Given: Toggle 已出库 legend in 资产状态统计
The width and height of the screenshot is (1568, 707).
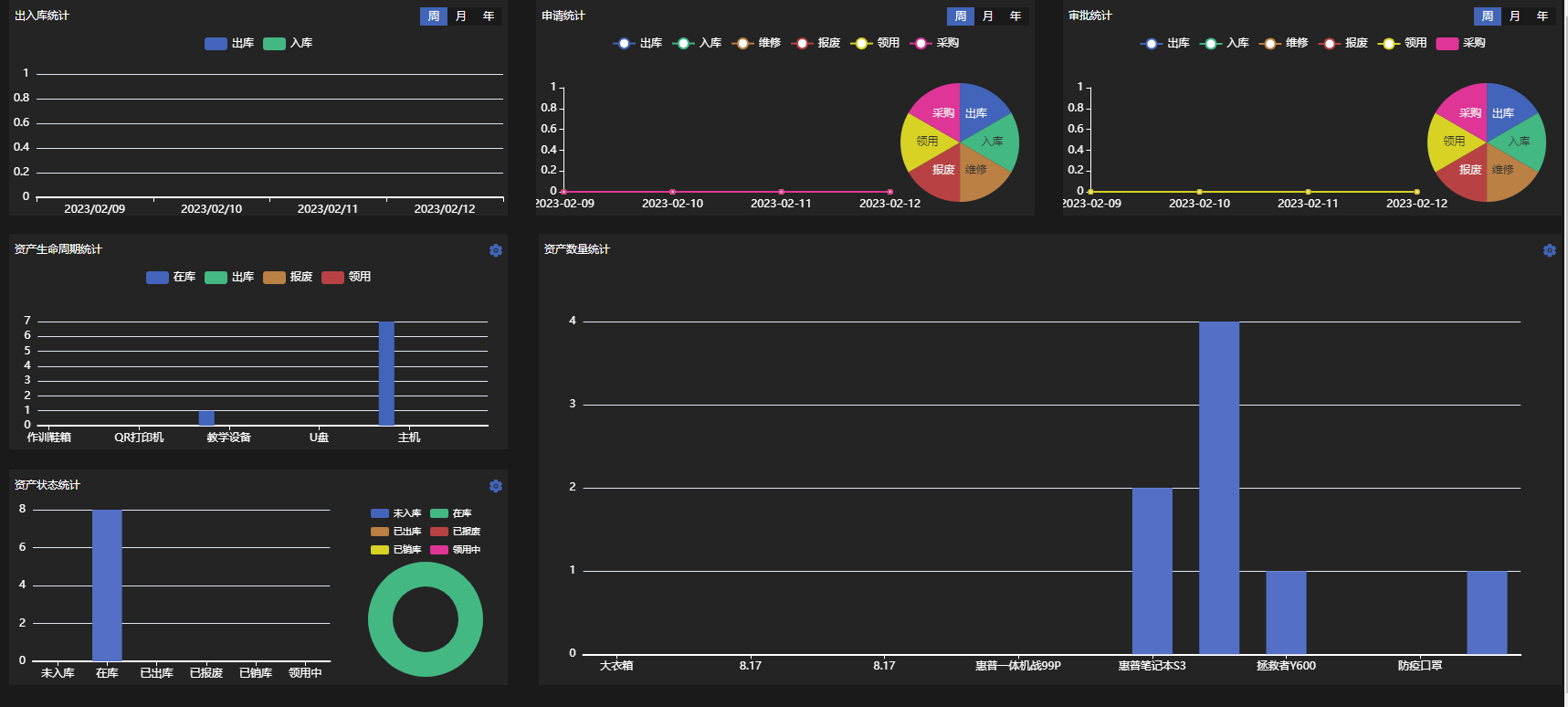Looking at the screenshot, I should tap(396, 532).
